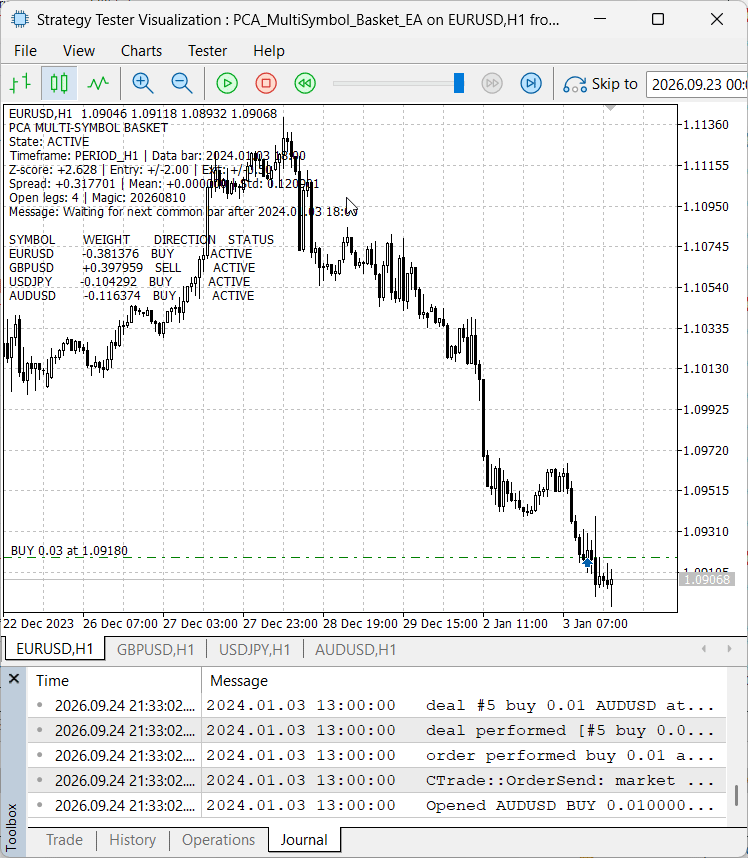The width and height of the screenshot is (748, 858).
Task: Select candlestick chart mode icon
Action: [59, 83]
